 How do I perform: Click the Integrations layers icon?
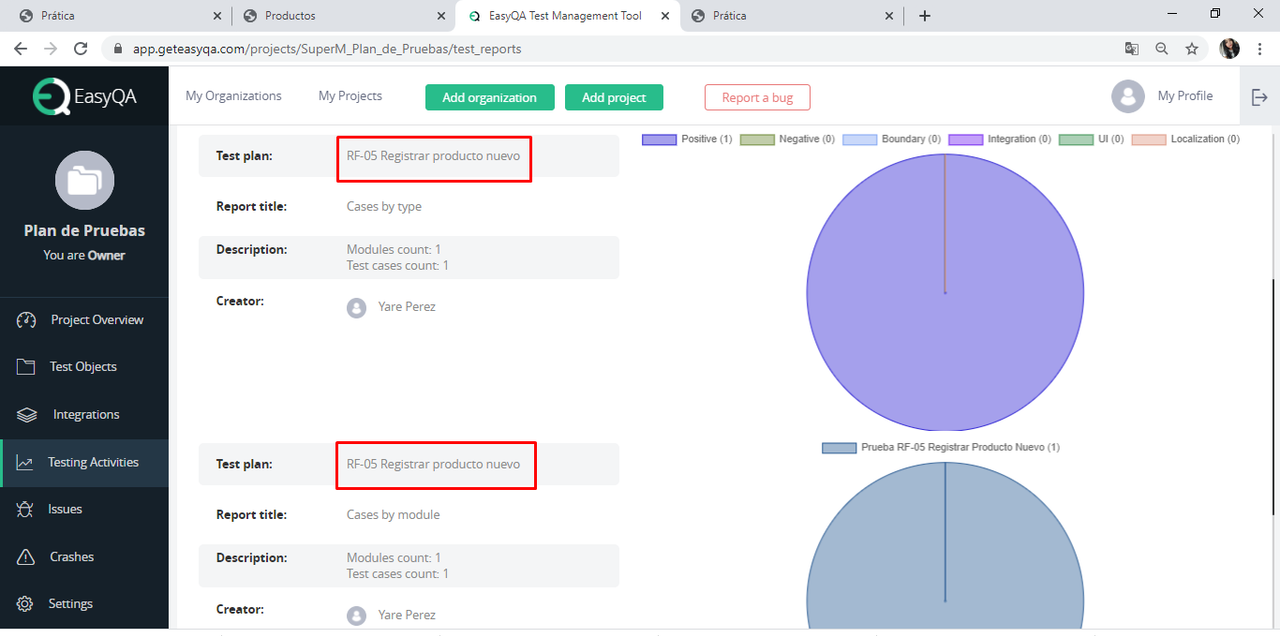(x=27, y=414)
